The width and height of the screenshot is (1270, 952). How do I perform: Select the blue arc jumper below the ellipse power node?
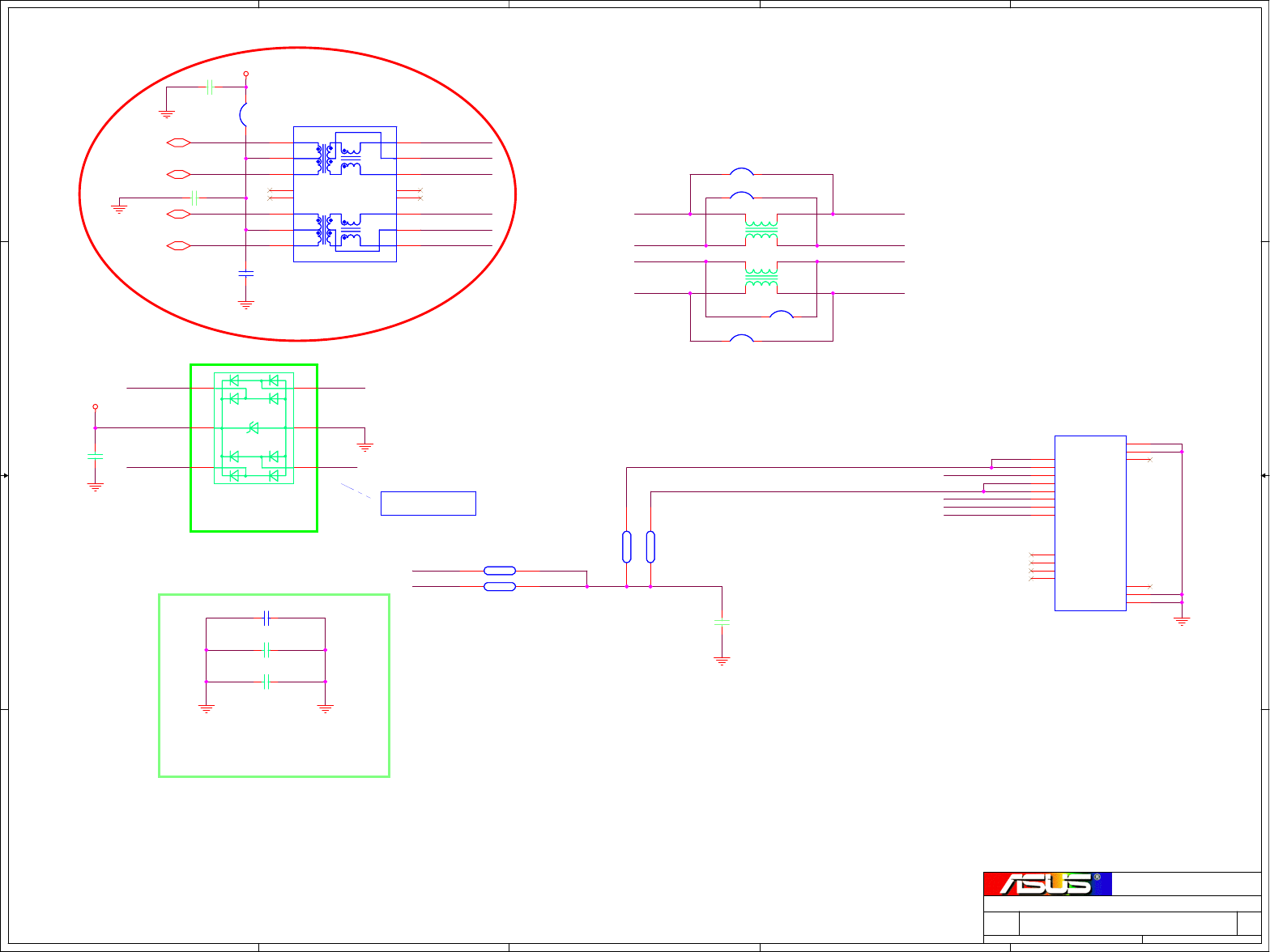pyautogui.click(x=243, y=115)
